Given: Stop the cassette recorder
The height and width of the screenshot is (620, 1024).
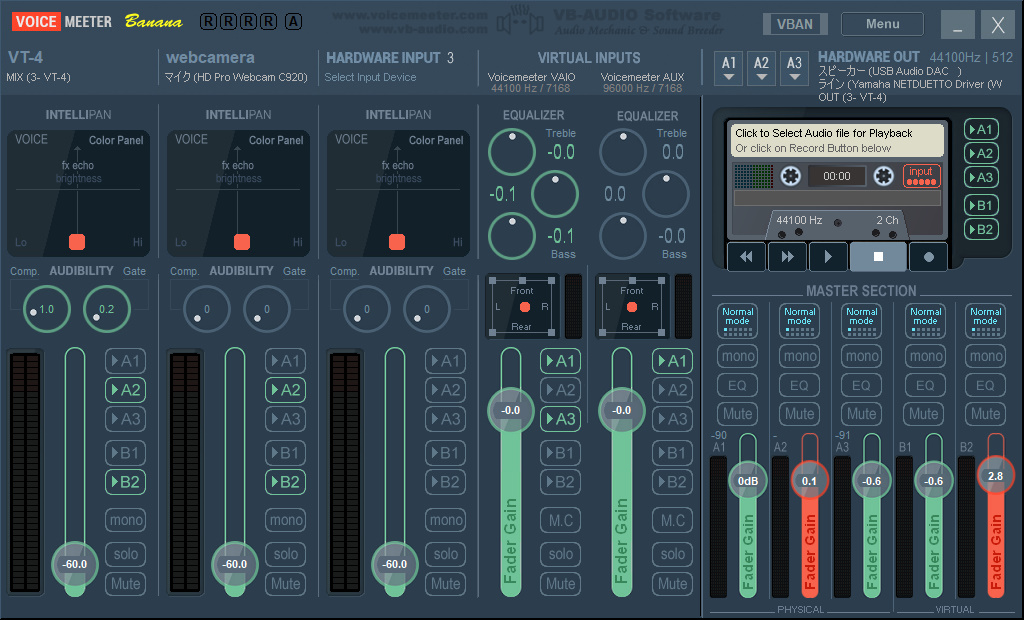Looking at the screenshot, I should point(878,257).
